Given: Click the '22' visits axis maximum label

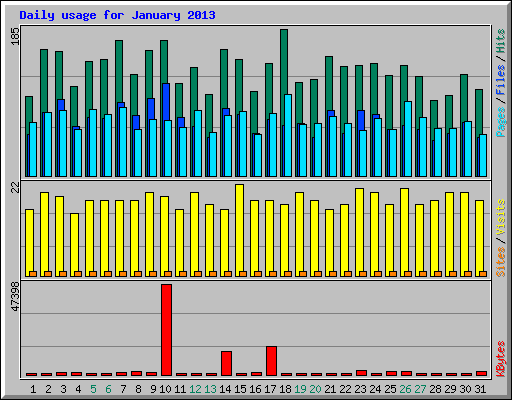Looking at the screenshot, I should pos(15,188).
